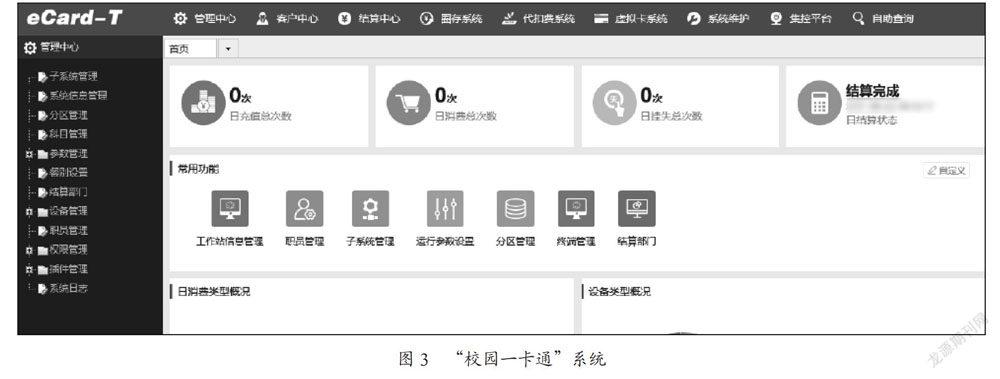The height and width of the screenshot is (379, 1000).
Task: Click the eCard-T logo
Action: tap(74, 18)
